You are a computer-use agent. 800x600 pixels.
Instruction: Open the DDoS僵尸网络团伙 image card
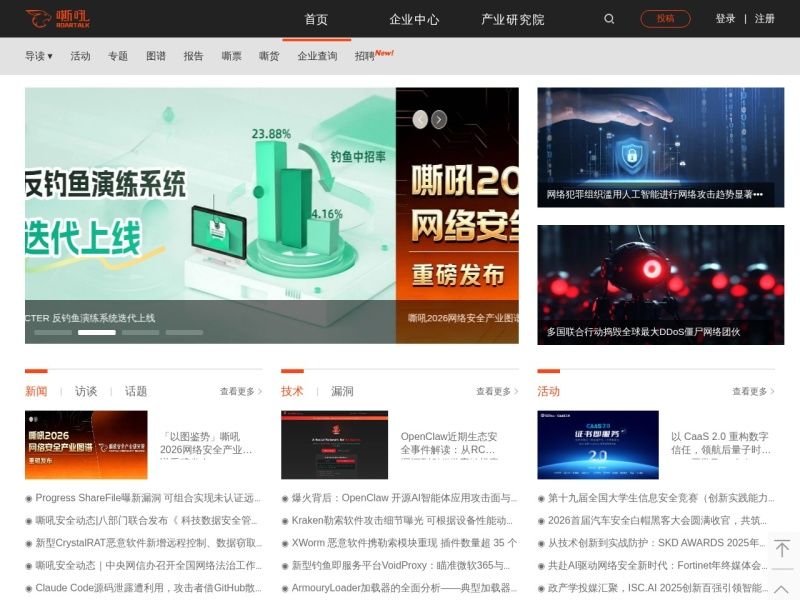point(661,285)
